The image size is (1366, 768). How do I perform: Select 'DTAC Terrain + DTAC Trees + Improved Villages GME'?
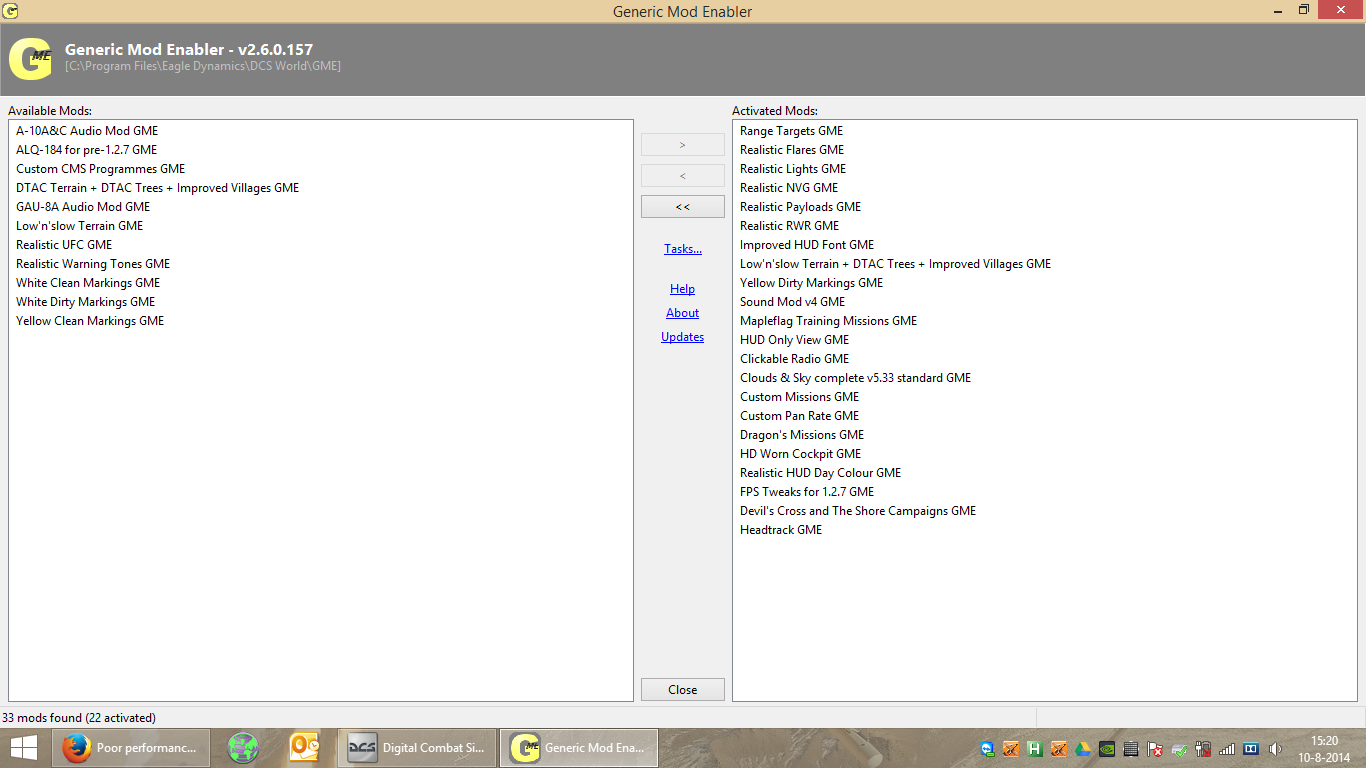pos(157,188)
